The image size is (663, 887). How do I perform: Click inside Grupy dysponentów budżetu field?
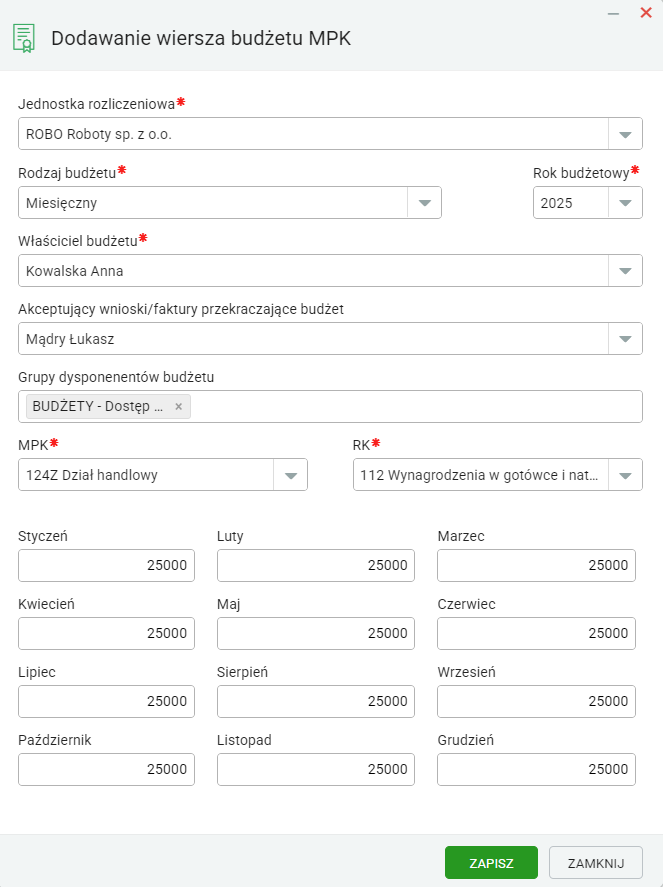click(416, 407)
